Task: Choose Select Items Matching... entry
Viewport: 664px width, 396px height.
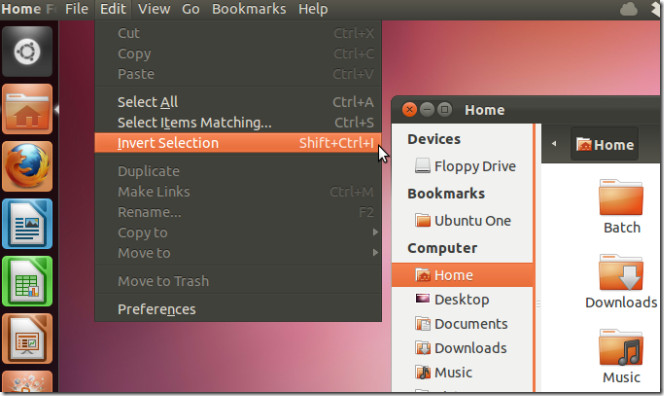Action: pyautogui.click(x=238, y=122)
